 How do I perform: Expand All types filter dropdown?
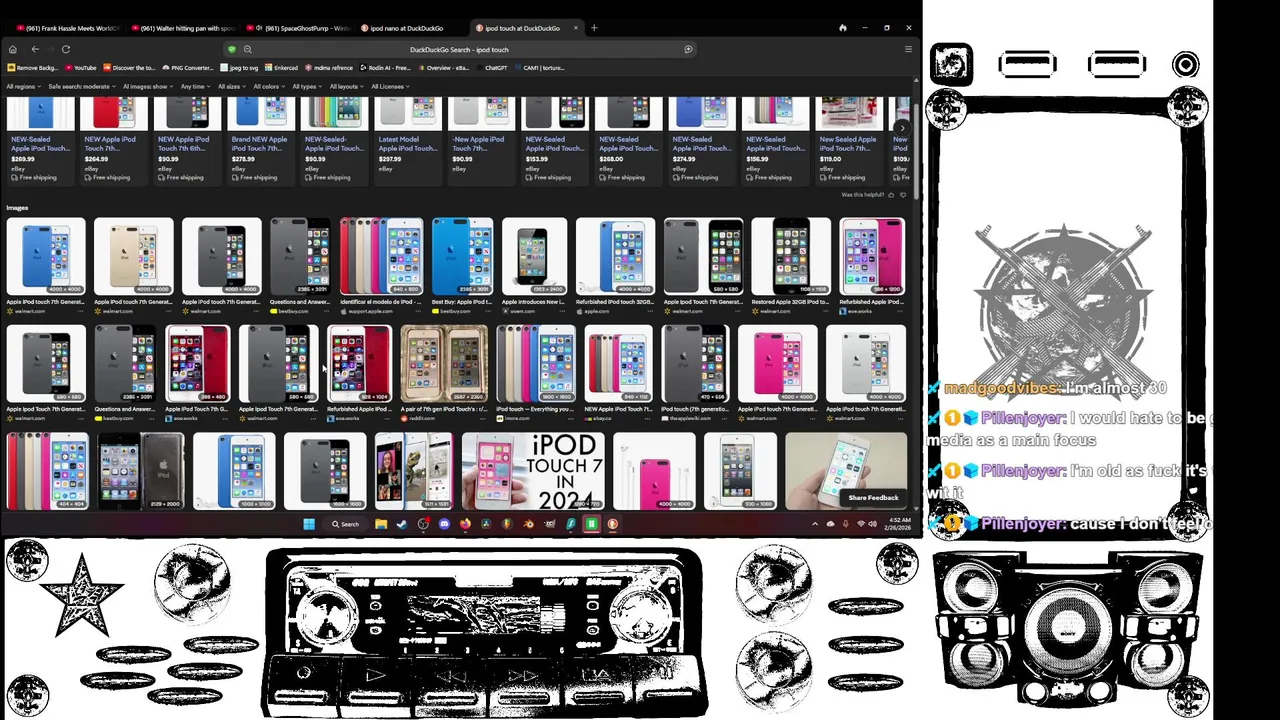pos(306,87)
